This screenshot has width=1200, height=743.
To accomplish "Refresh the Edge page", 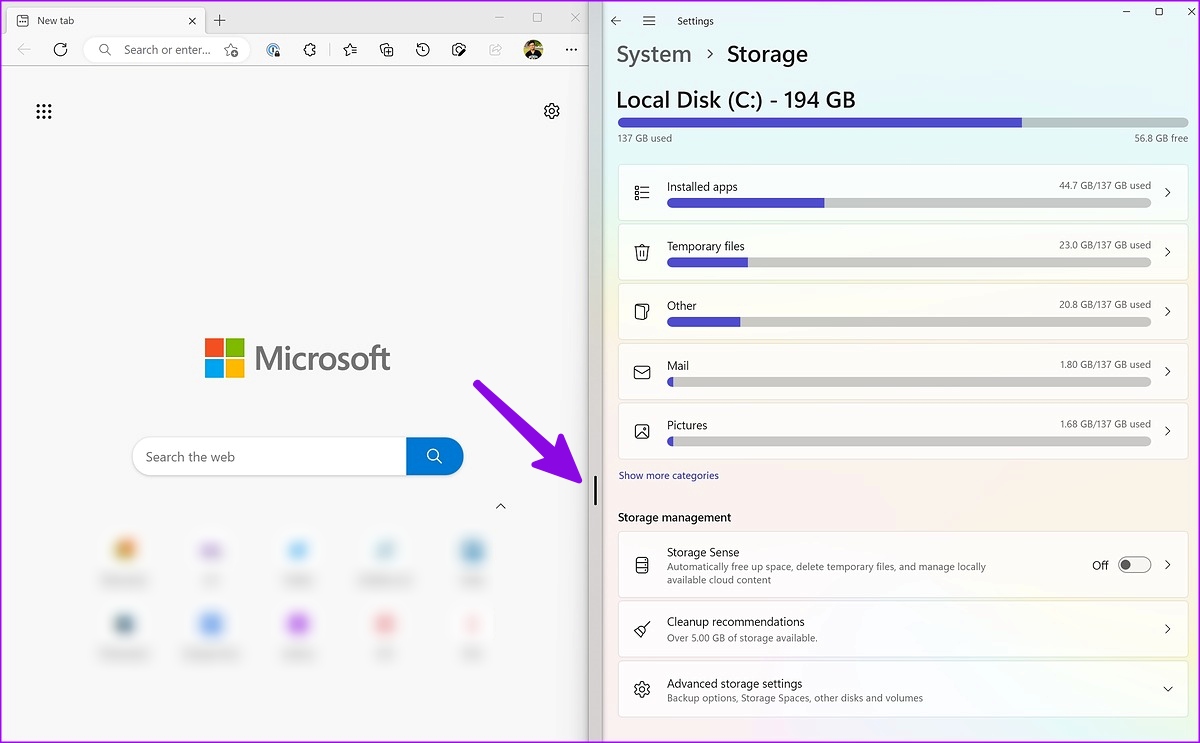I will point(60,49).
